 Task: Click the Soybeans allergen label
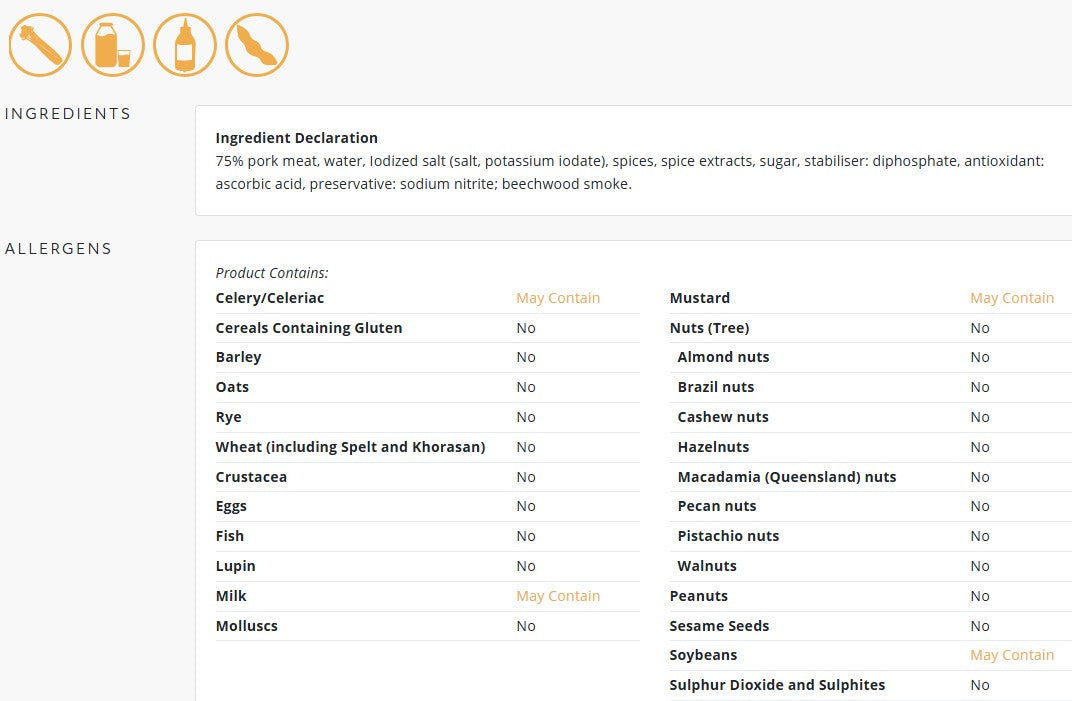(x=704, y=655)
